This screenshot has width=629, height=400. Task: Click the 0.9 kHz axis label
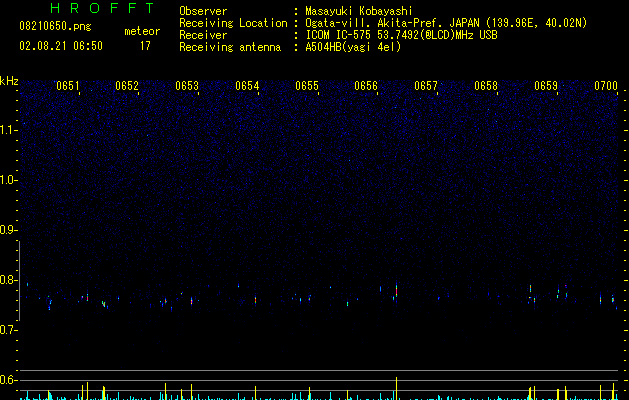pyautogui.click(x=9, y=230)
